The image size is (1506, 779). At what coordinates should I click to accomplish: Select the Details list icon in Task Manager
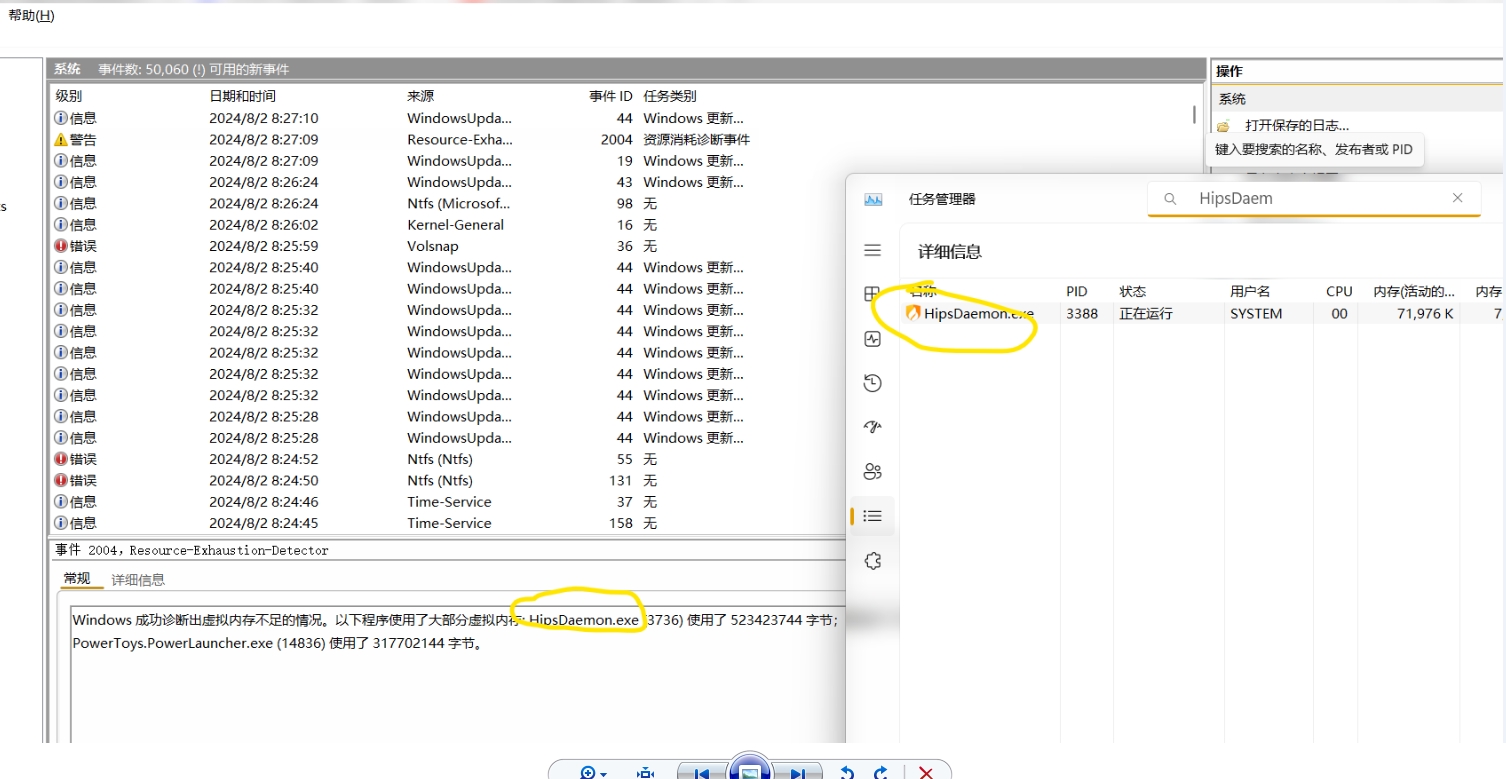pos(873,516)
